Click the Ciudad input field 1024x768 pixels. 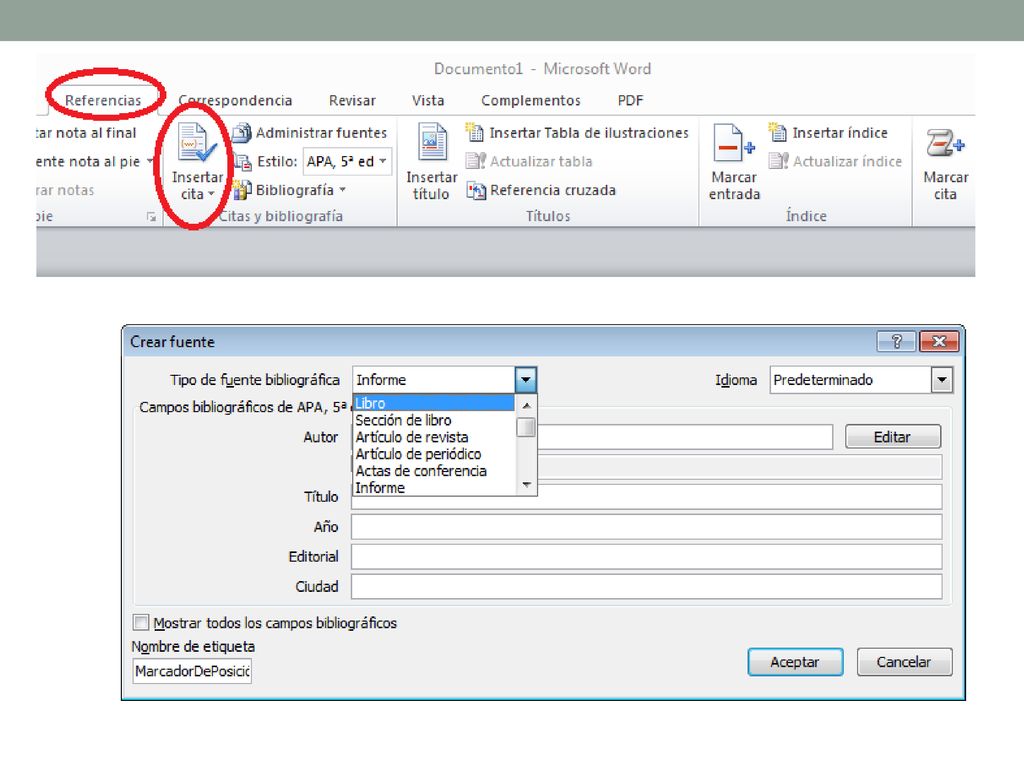[x=647, y=586]
